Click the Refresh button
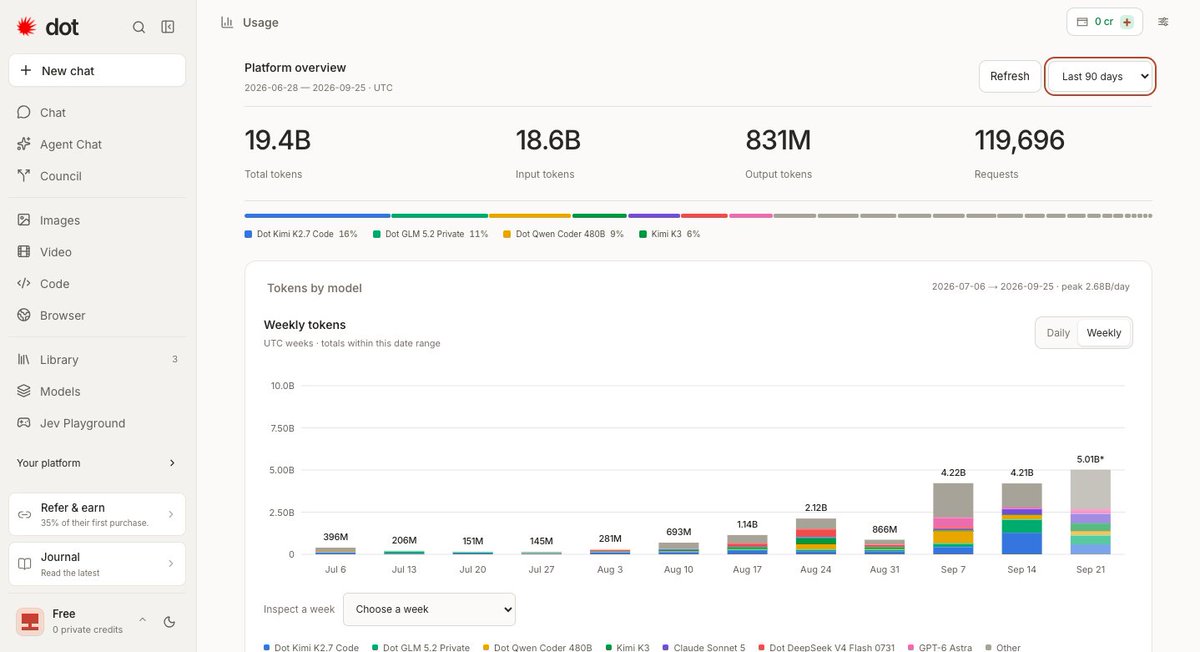This screenshot has width=1200, height=652. pyautogui.click(x=1010, y=76)
